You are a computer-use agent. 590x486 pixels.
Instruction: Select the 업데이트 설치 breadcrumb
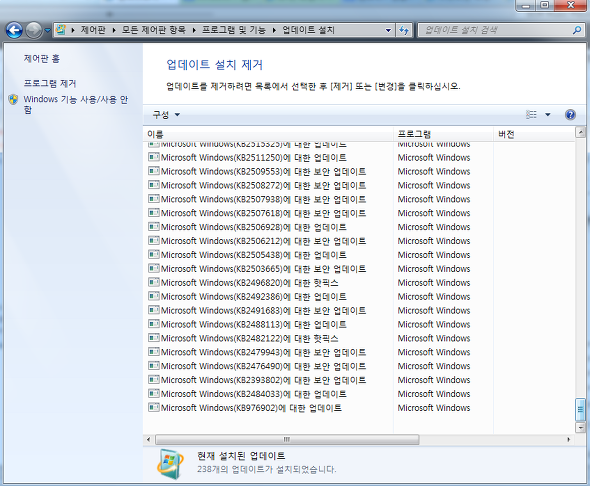308,30
